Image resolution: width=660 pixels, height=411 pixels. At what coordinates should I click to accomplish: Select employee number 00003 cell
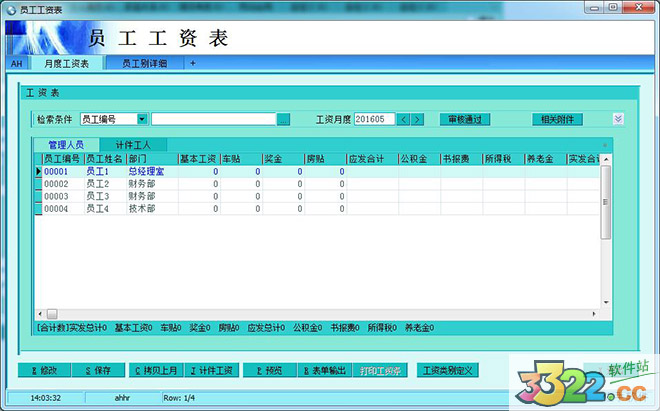click(63, 196)
